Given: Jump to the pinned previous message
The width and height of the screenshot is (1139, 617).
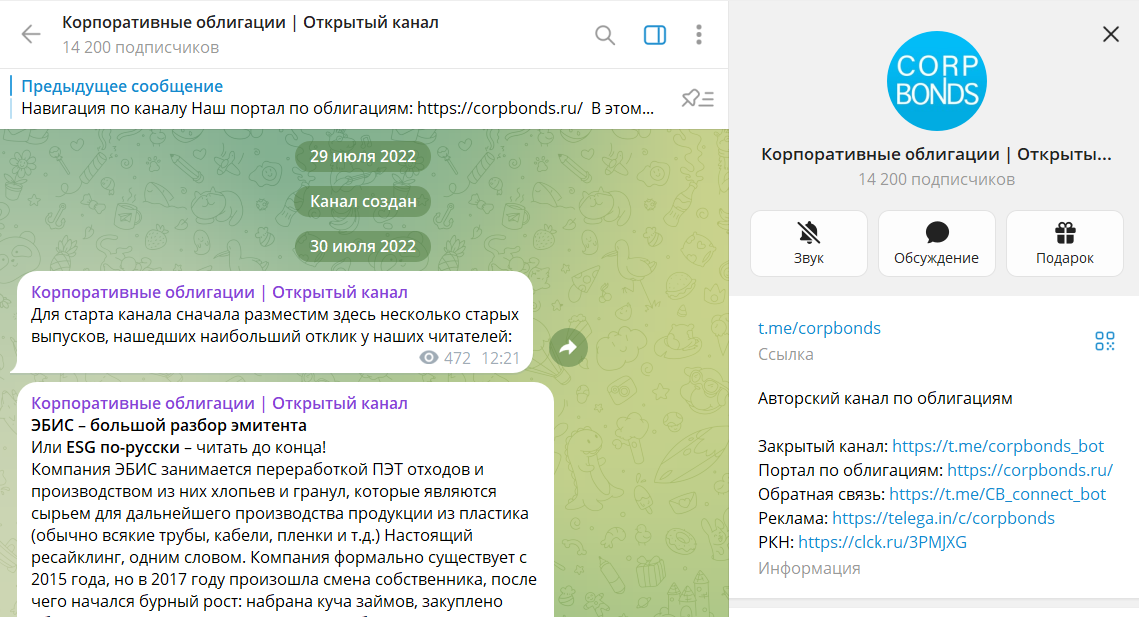Looking at the screenshot, I should tap(338, 97).
